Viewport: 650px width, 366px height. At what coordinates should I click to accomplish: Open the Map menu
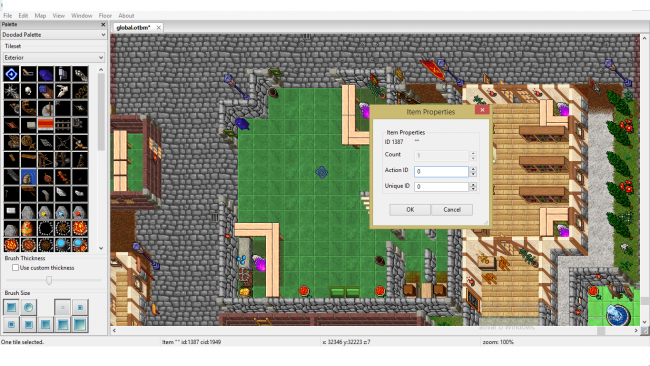(x=40, y=16)
